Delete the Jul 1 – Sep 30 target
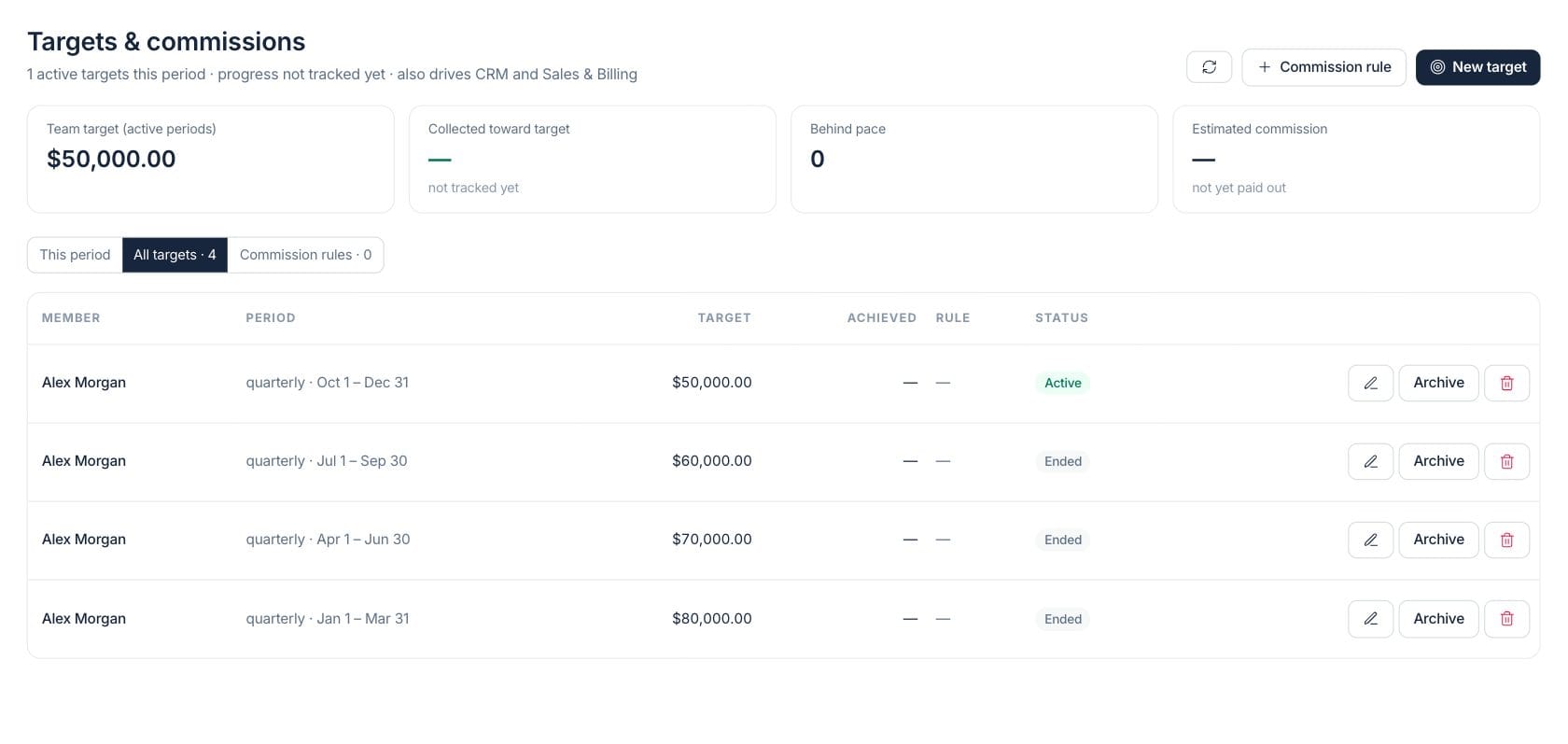 [x=1506, y=461]
